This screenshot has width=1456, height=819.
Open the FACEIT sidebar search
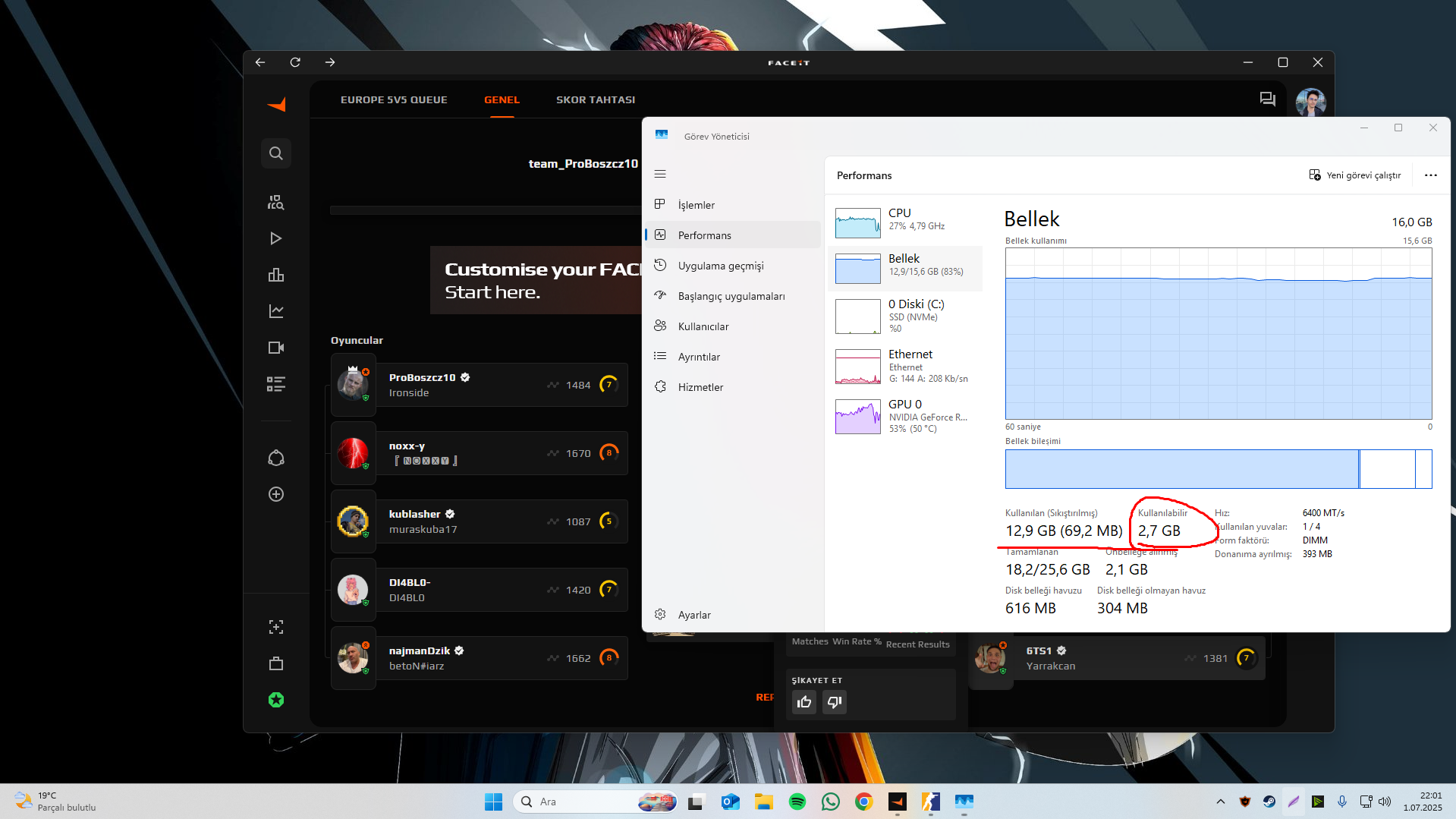(276, 153)
